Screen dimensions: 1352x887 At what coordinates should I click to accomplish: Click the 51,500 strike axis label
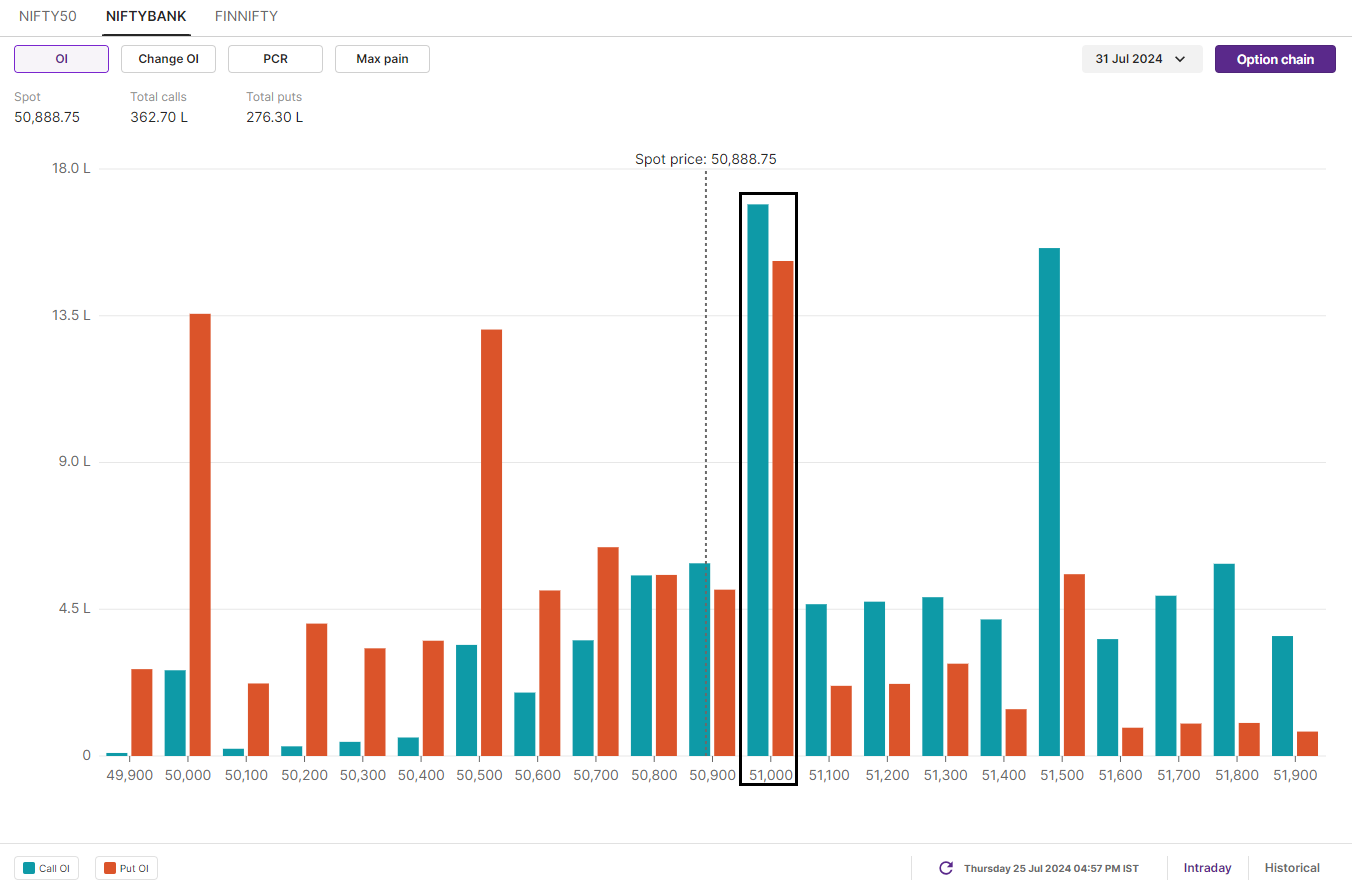[1062, 775]
